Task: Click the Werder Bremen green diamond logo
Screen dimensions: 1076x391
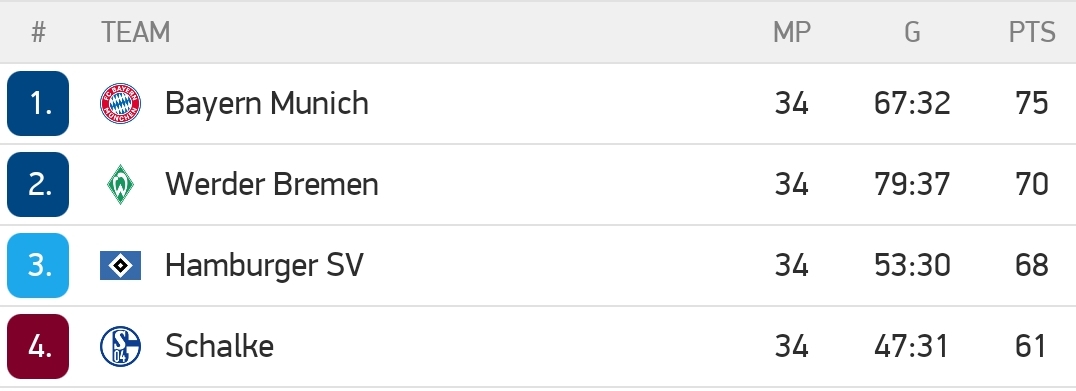Action: [120, 185]
